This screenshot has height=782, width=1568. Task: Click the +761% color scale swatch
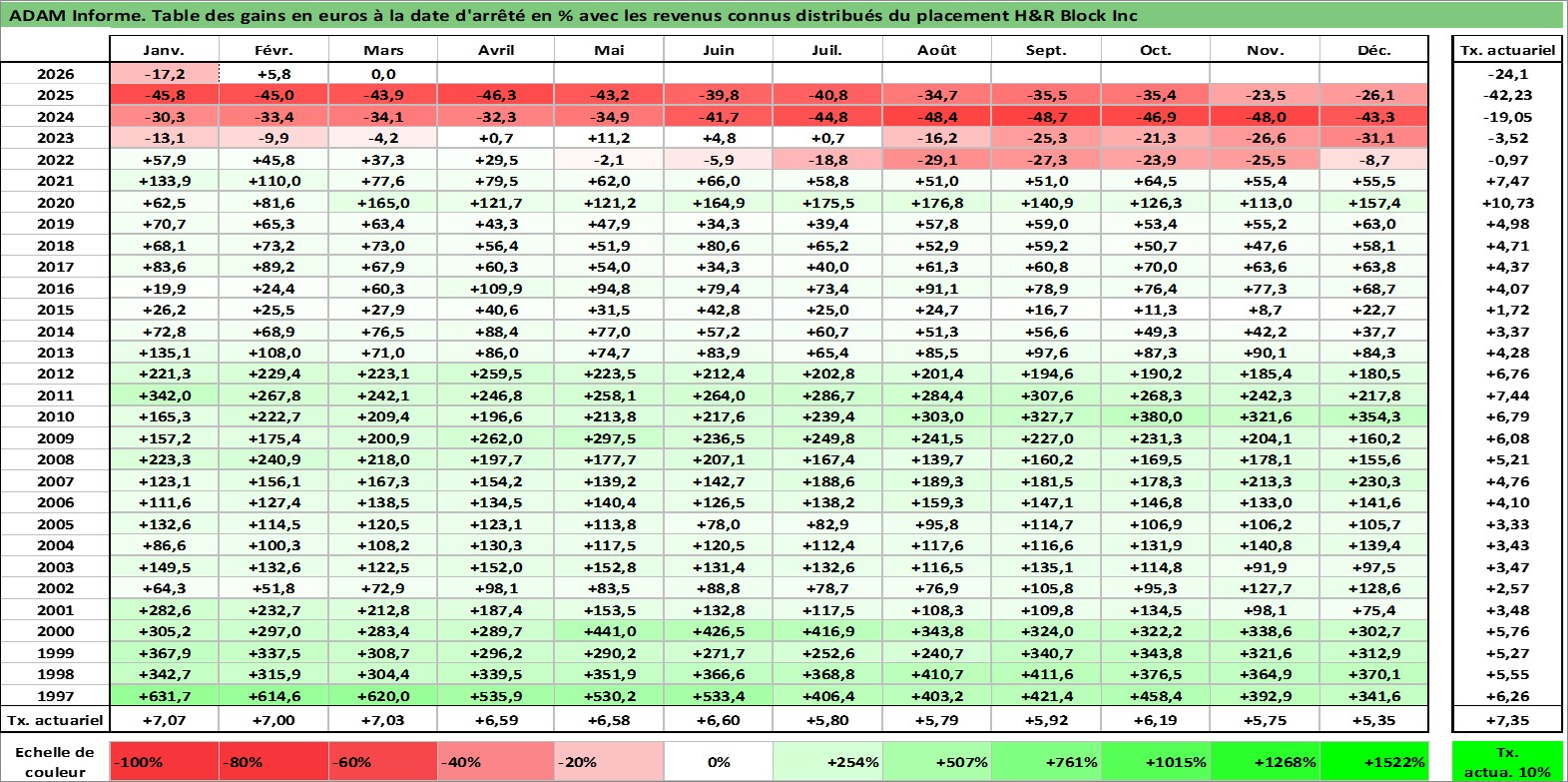click(x=1046, y=761)
